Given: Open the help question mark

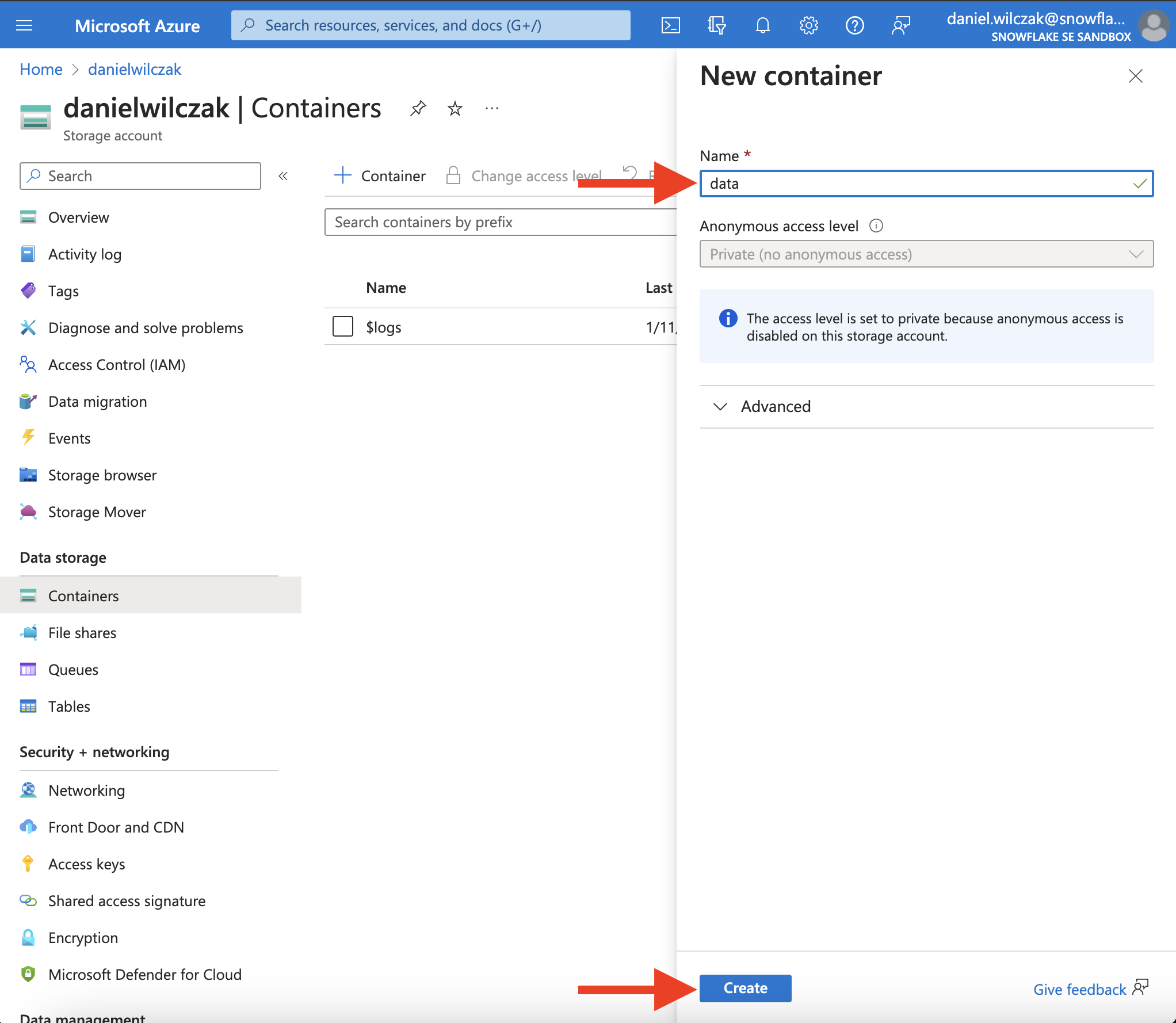Looking at the screenshot, I should [854, 25].
